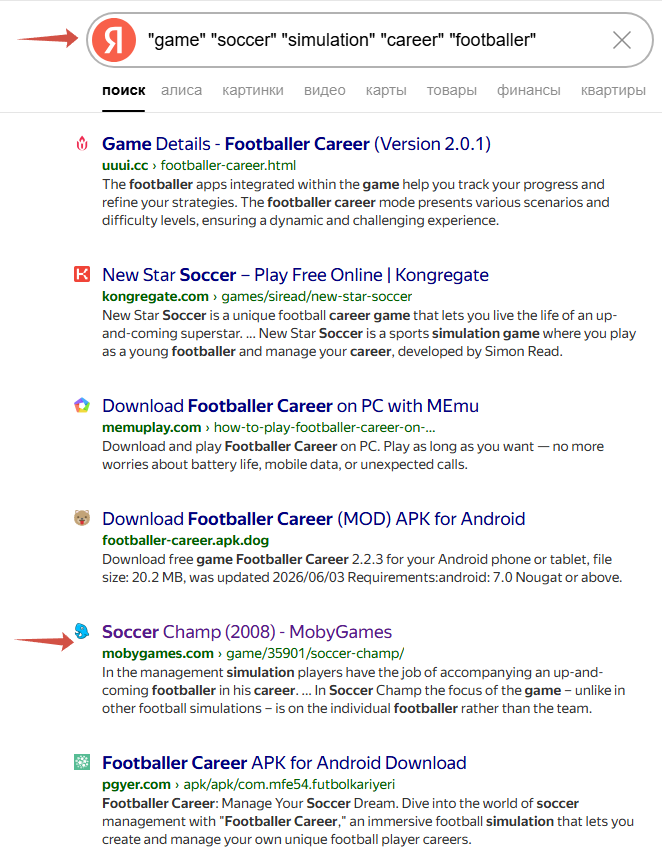Open Download Footballer Career on PC with MEmu
This screenshot has height=866, width=662.
point(290,405)
